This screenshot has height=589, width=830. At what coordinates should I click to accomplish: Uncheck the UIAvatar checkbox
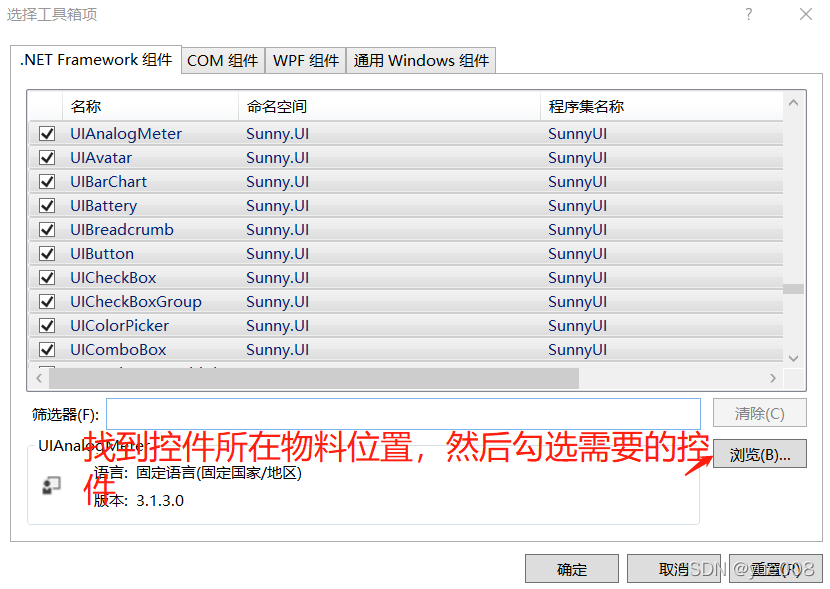[47, 158]
